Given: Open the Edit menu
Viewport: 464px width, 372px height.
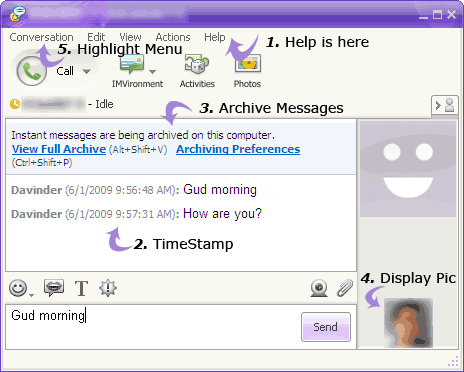Looking at the screenshot, I should point(96,37).
